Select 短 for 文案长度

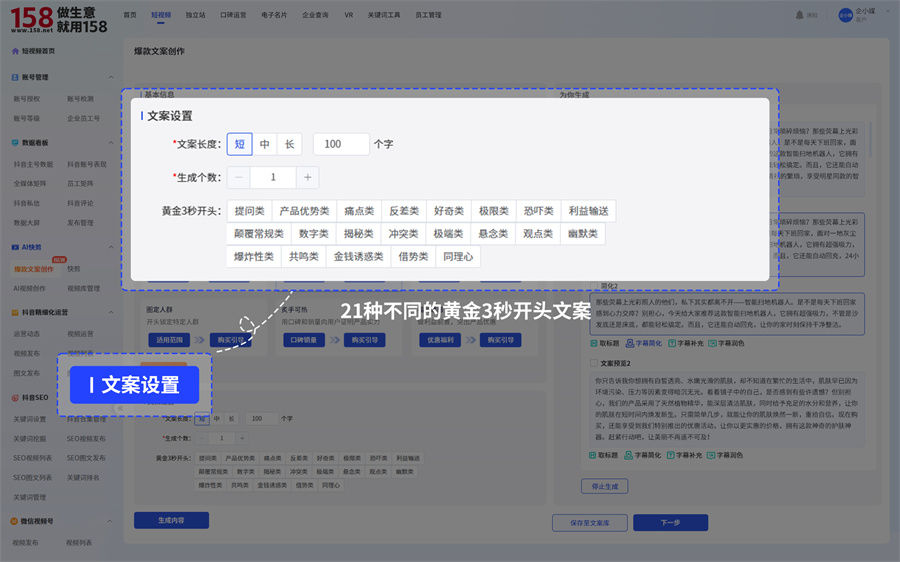239,144
